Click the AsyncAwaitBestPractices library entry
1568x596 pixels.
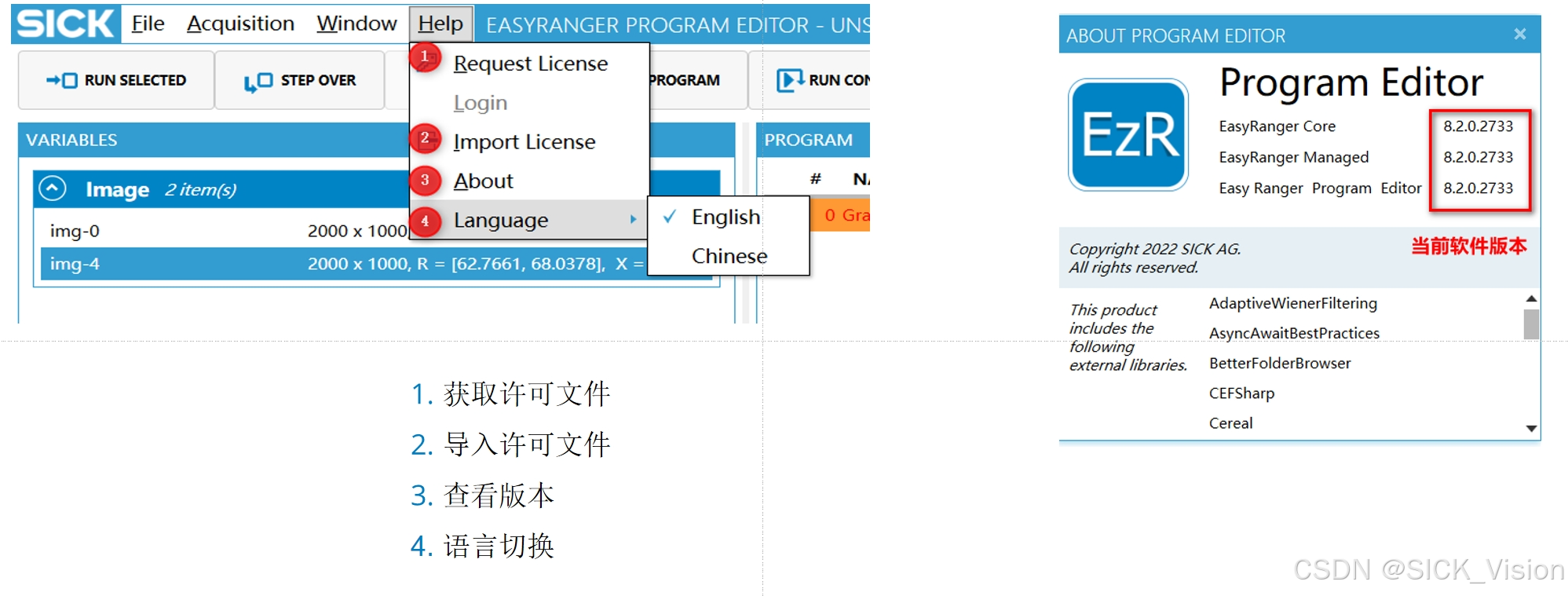coord(1294,333)
